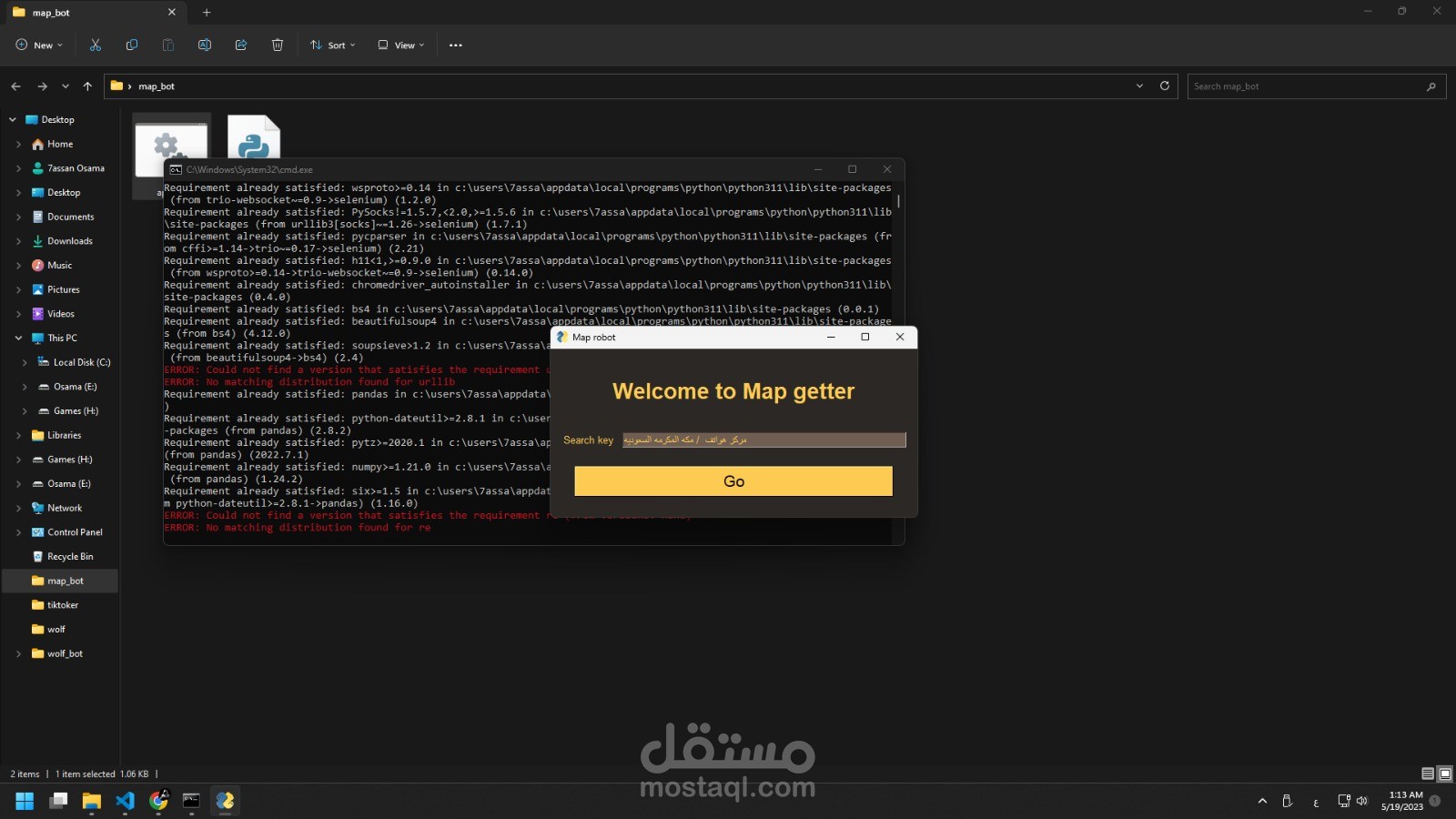Close the map_bot Explorer tab
1456x819 pixels.
click(172, 13)
